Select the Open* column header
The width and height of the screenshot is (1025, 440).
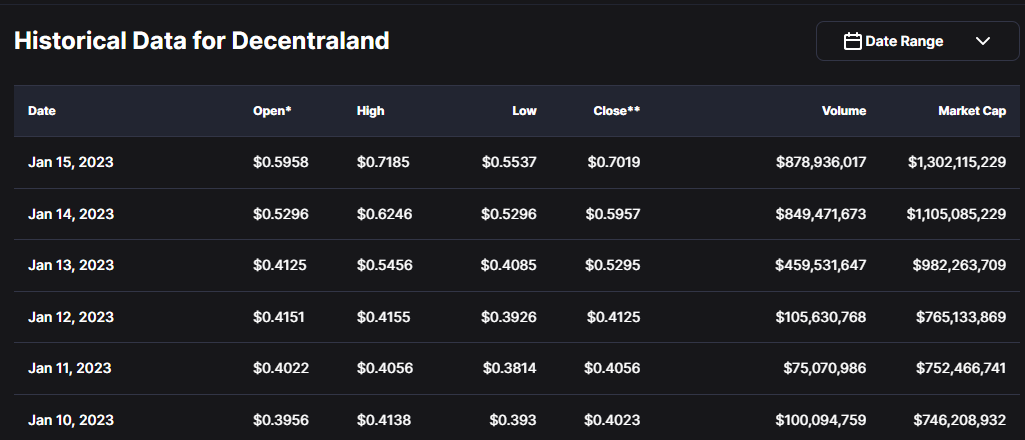pyautogui.click(x=272, y=111)
